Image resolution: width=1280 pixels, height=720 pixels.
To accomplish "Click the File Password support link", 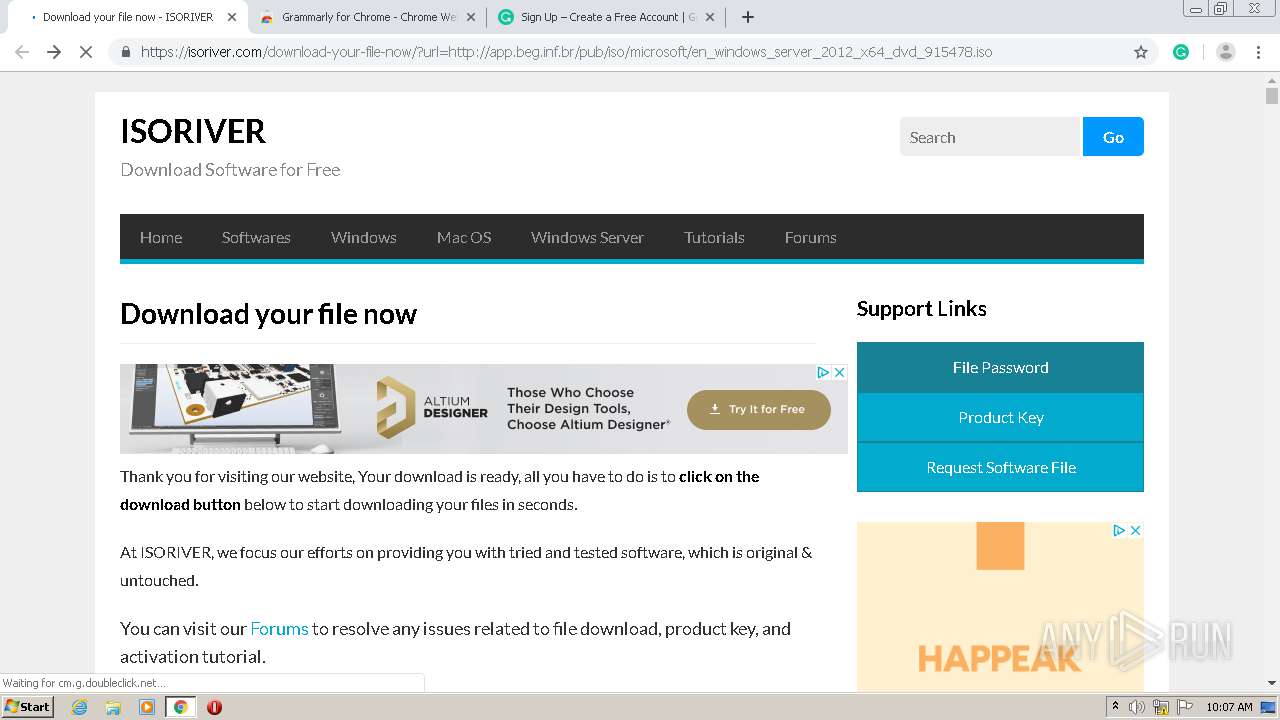I will click(1000, 367).
